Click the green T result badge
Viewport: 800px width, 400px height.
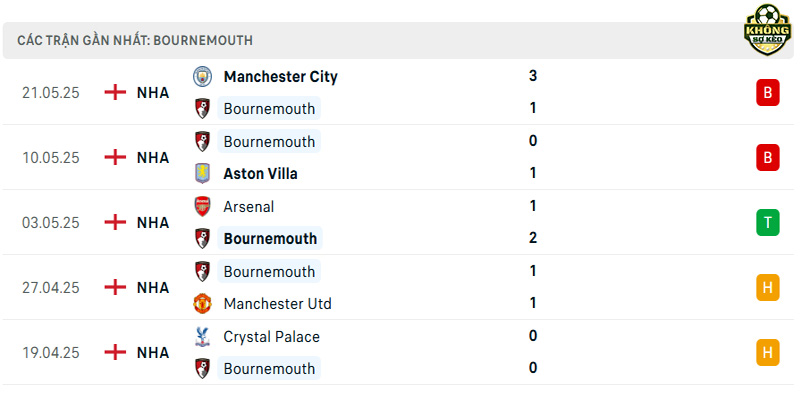767,222
